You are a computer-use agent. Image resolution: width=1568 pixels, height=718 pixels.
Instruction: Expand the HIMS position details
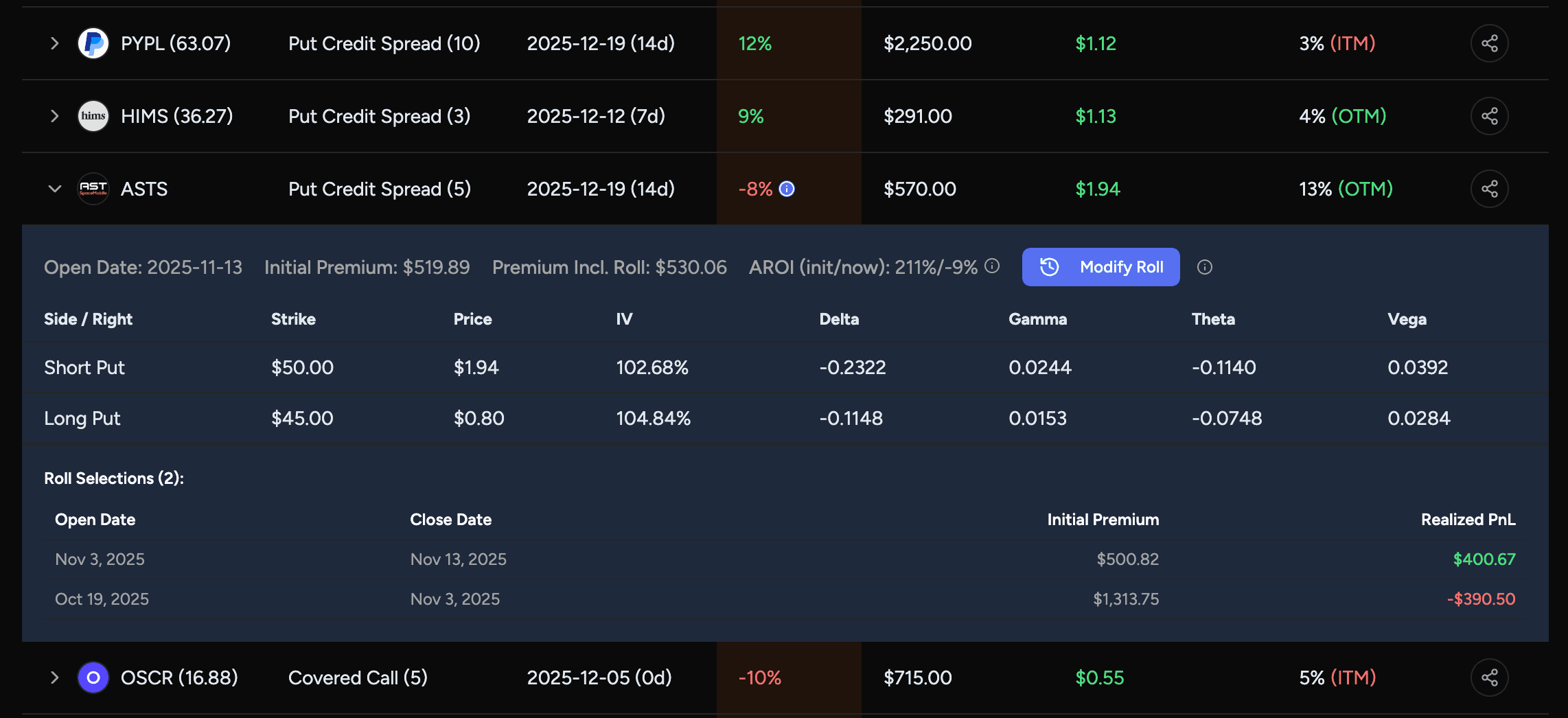pyautogui.click(x=55, y=116)
